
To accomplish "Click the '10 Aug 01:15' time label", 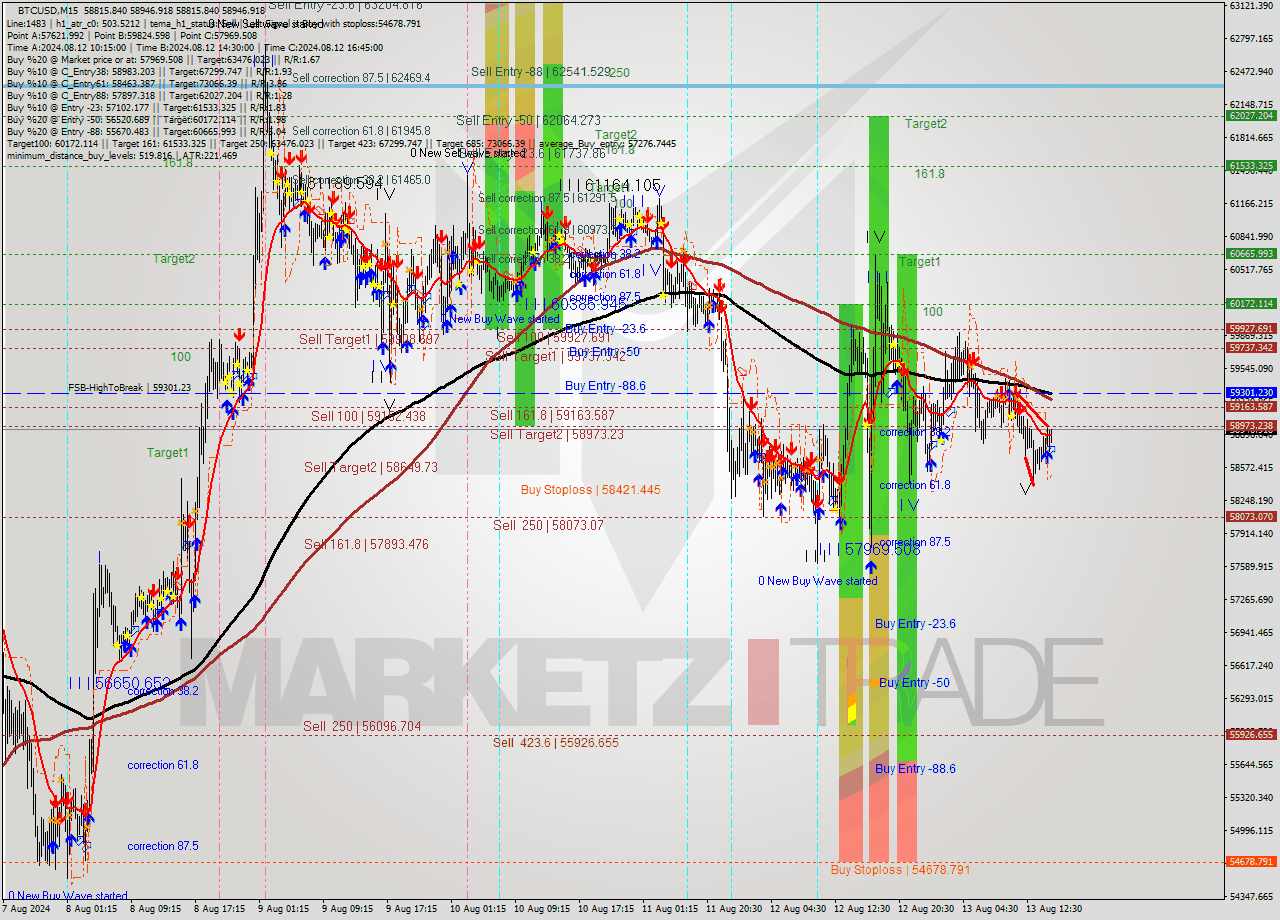I will click(x=476, y=909).
